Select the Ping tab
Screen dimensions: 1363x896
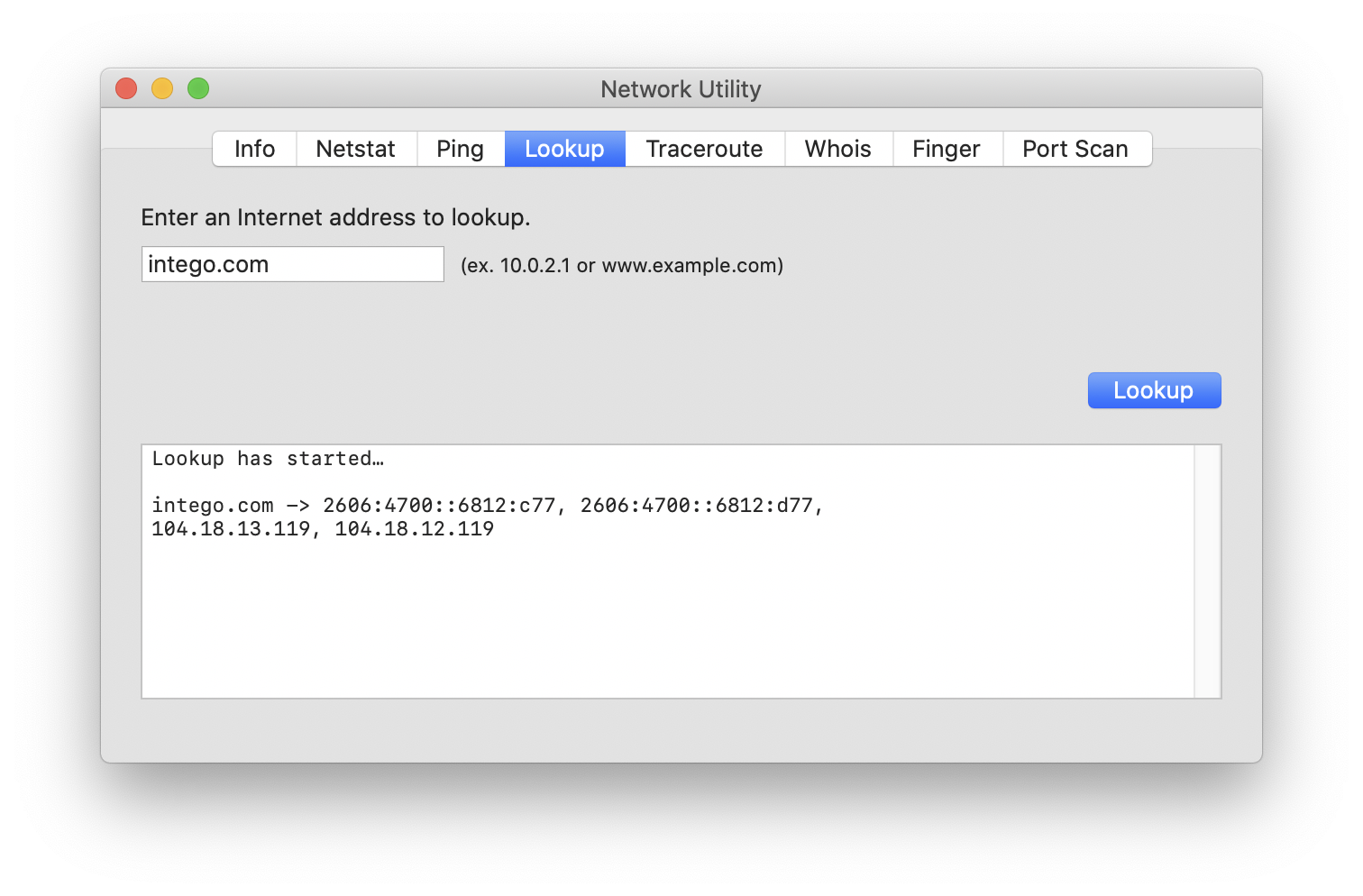[x=461, y=149]
